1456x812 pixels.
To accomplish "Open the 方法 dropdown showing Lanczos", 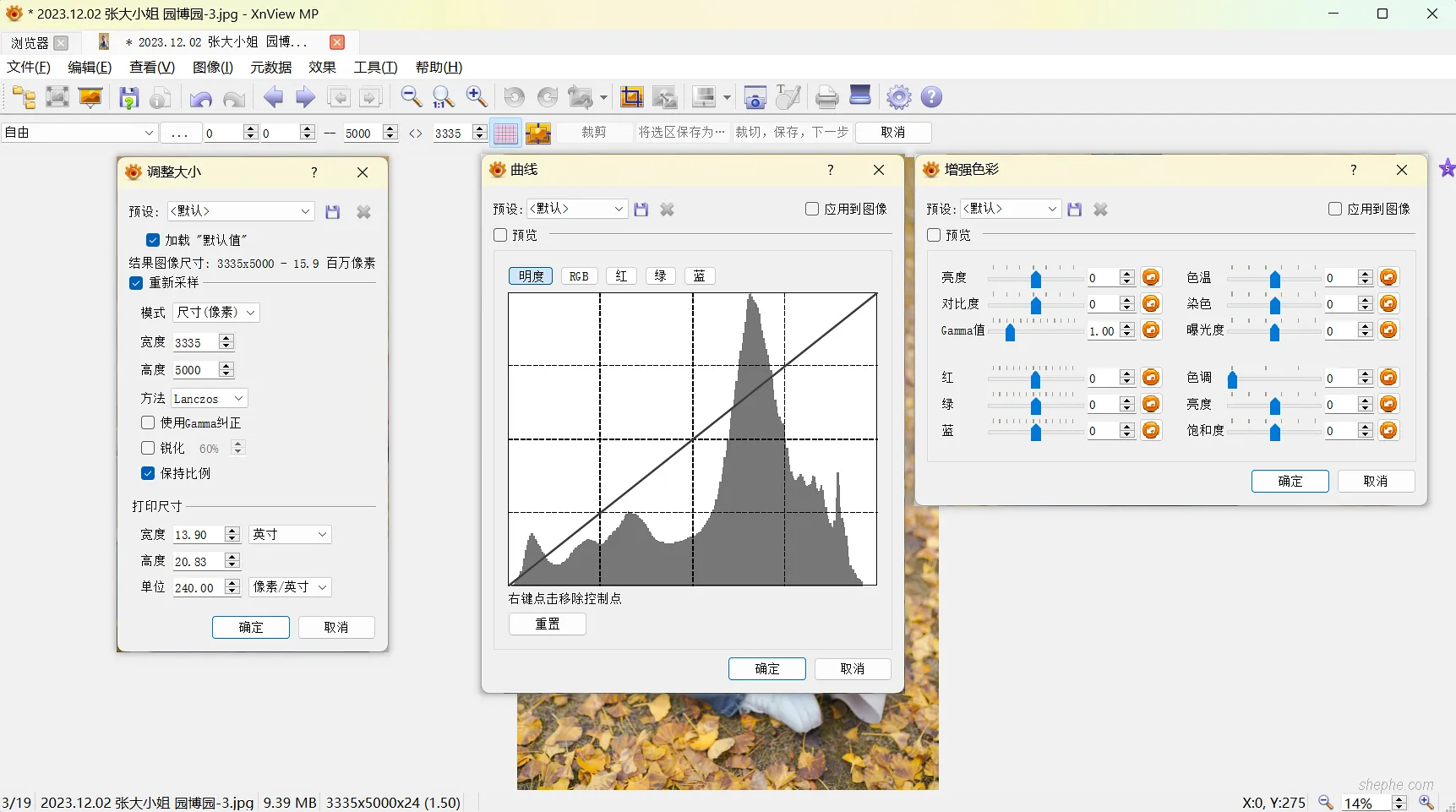I will click(x=208, y=398).
